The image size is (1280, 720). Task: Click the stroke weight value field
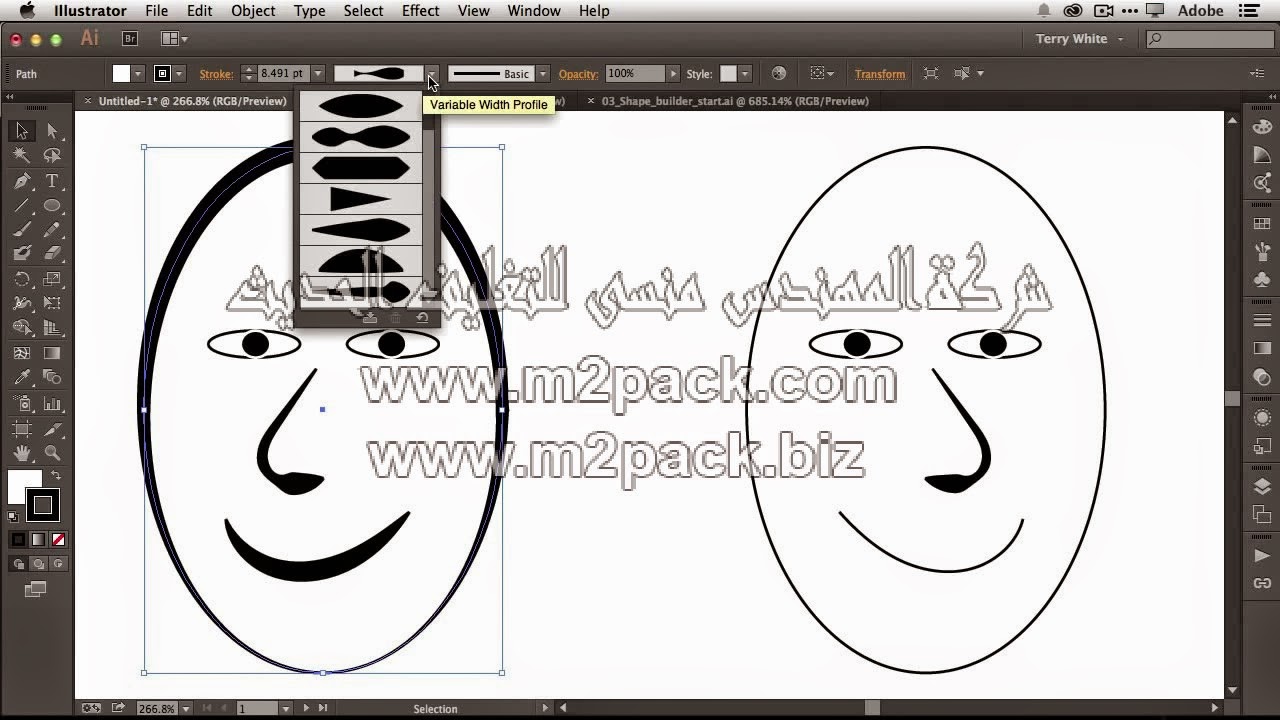[x=282, y=74]
